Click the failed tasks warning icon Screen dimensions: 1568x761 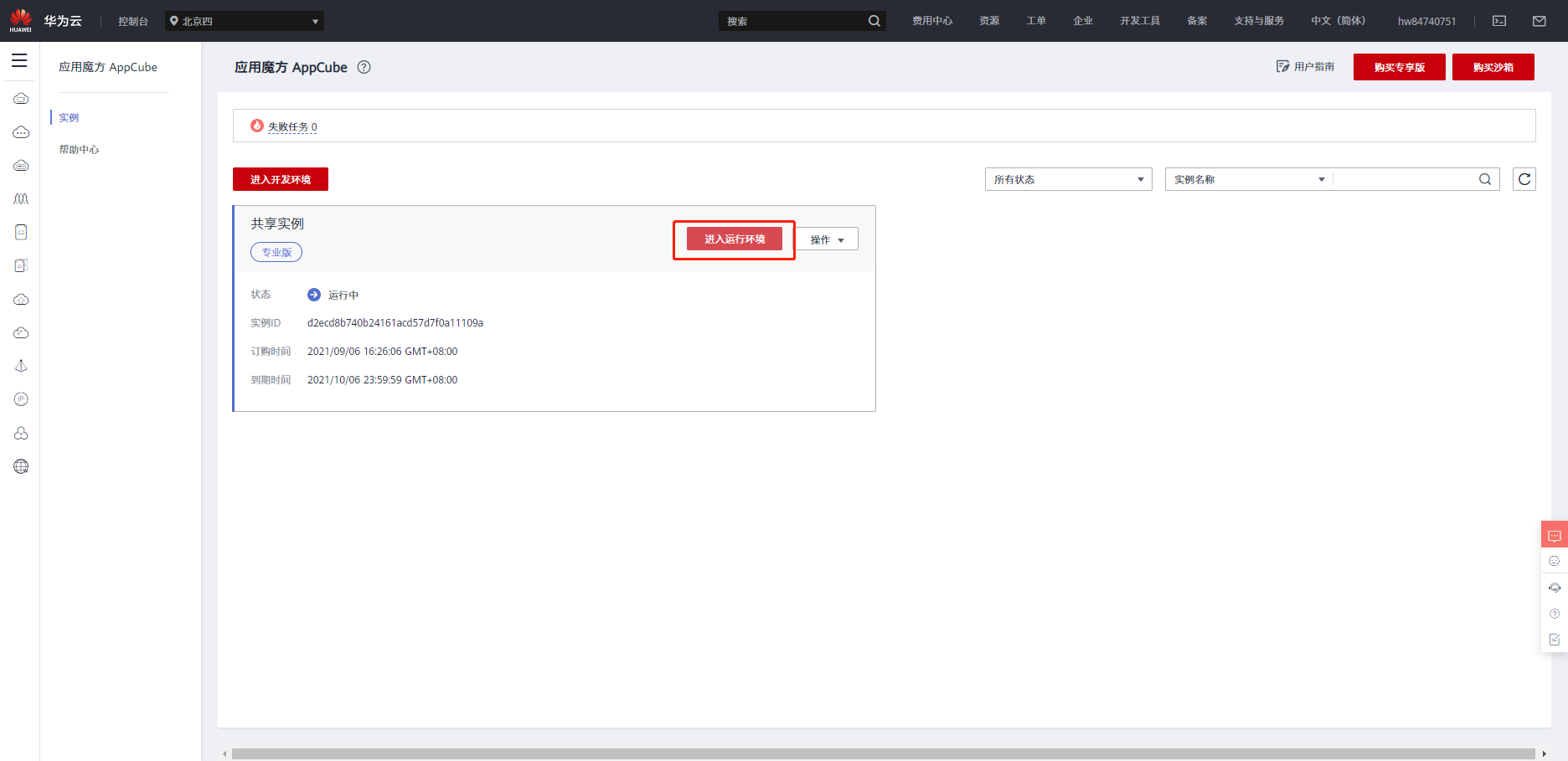[257, 126]
